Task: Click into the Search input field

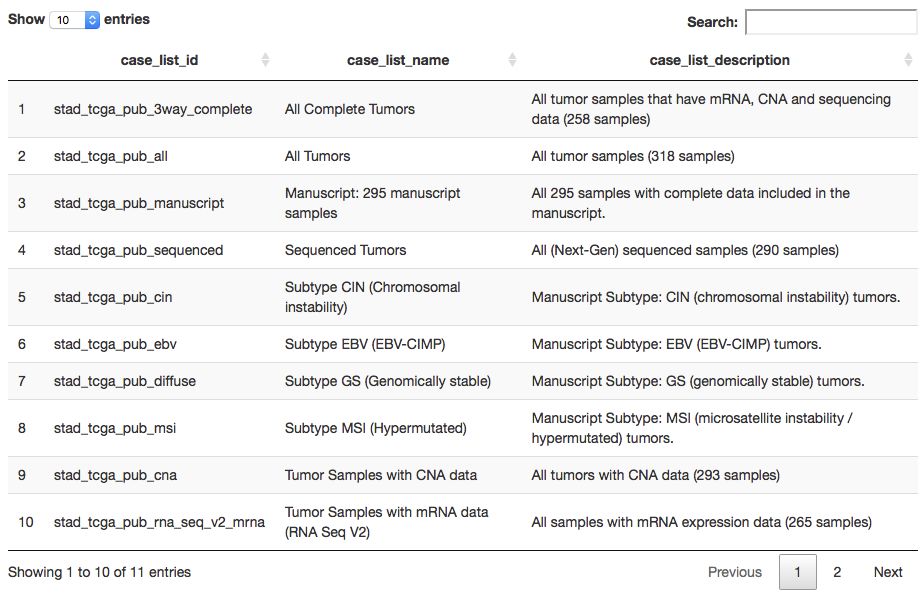Action: click(830, 22)
